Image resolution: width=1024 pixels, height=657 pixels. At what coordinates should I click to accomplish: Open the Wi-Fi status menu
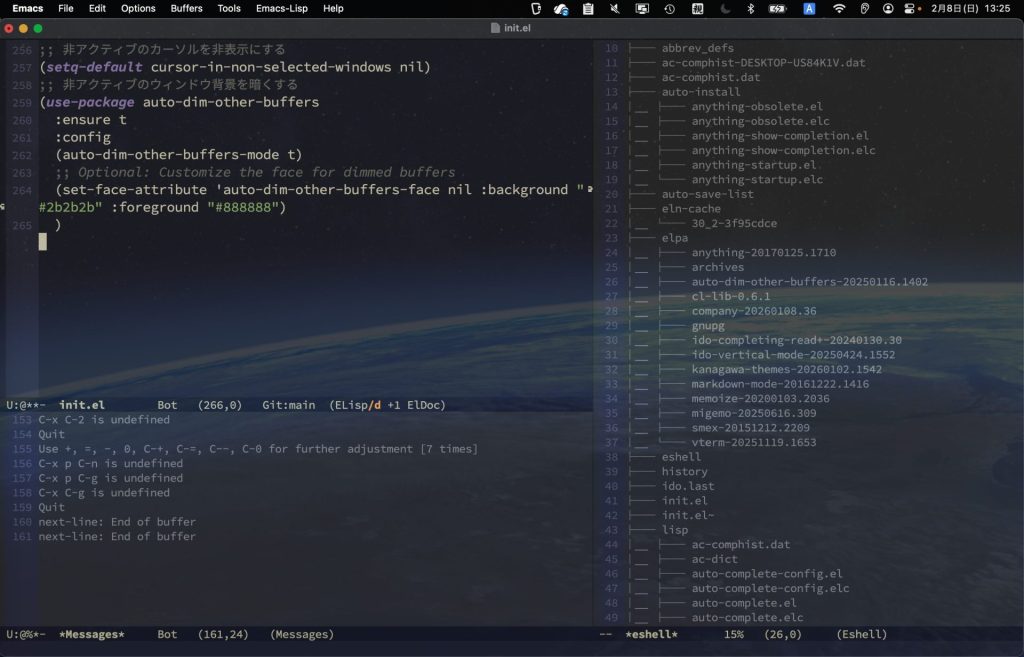839,8
